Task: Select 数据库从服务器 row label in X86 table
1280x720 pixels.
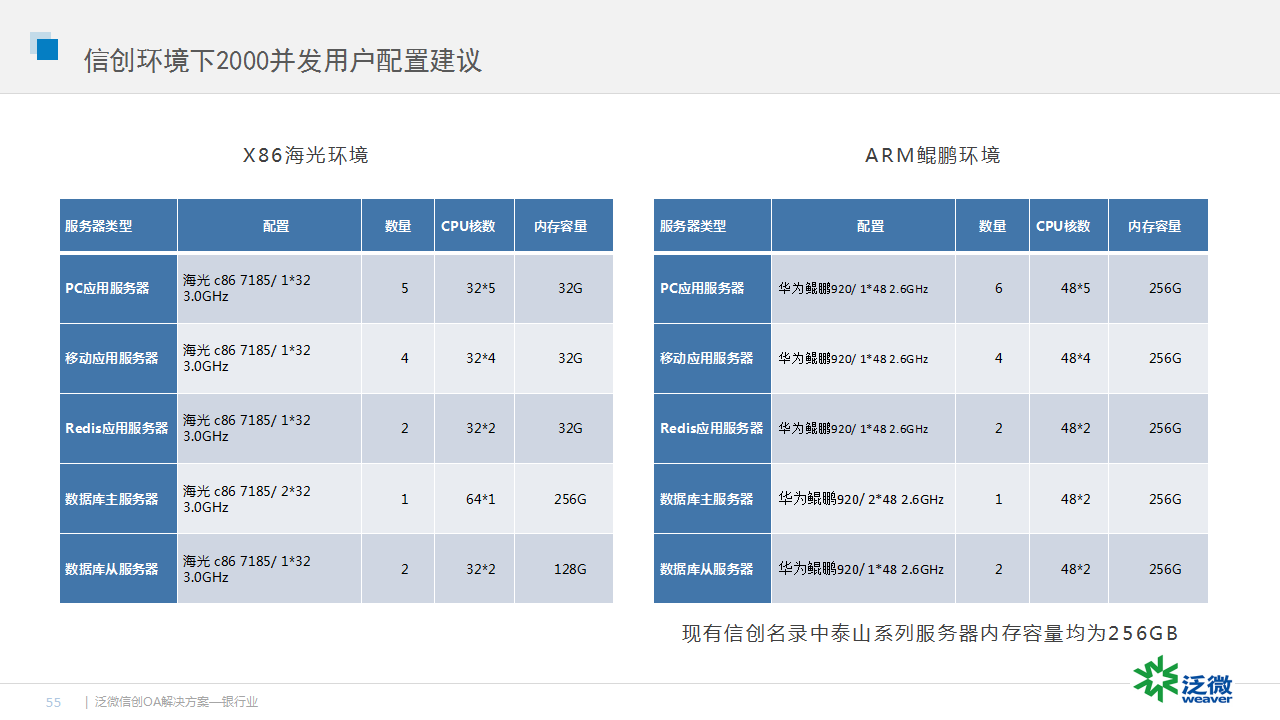Action: click(x=111, y=569)
